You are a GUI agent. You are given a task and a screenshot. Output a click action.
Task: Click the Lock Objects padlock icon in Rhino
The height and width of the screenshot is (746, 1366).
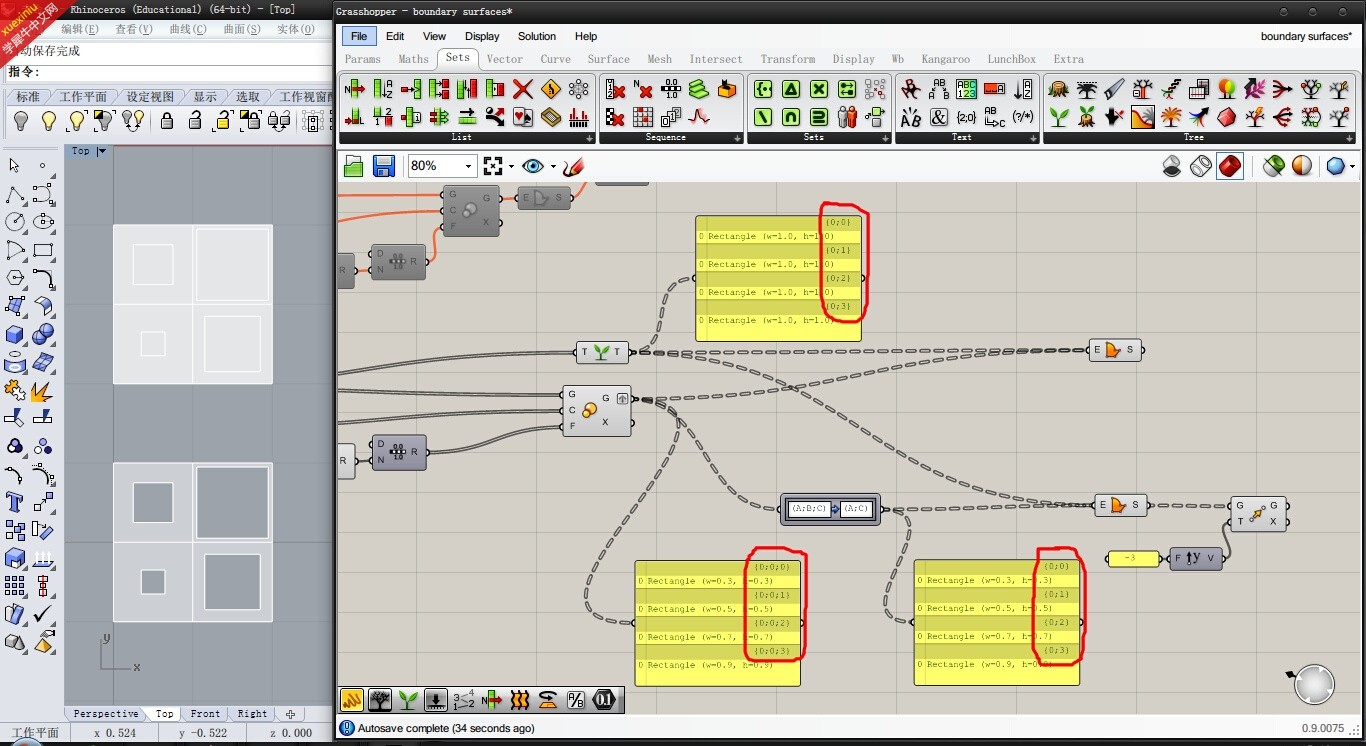tap(167, 121)
